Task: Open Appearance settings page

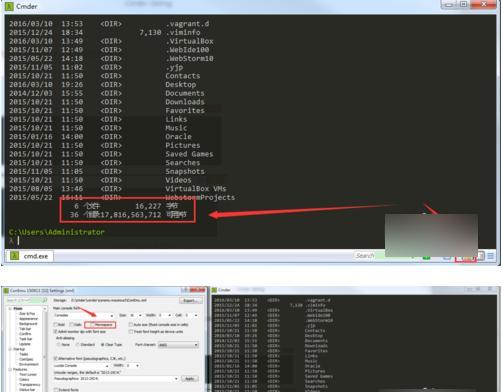Action: coord(28,319)
